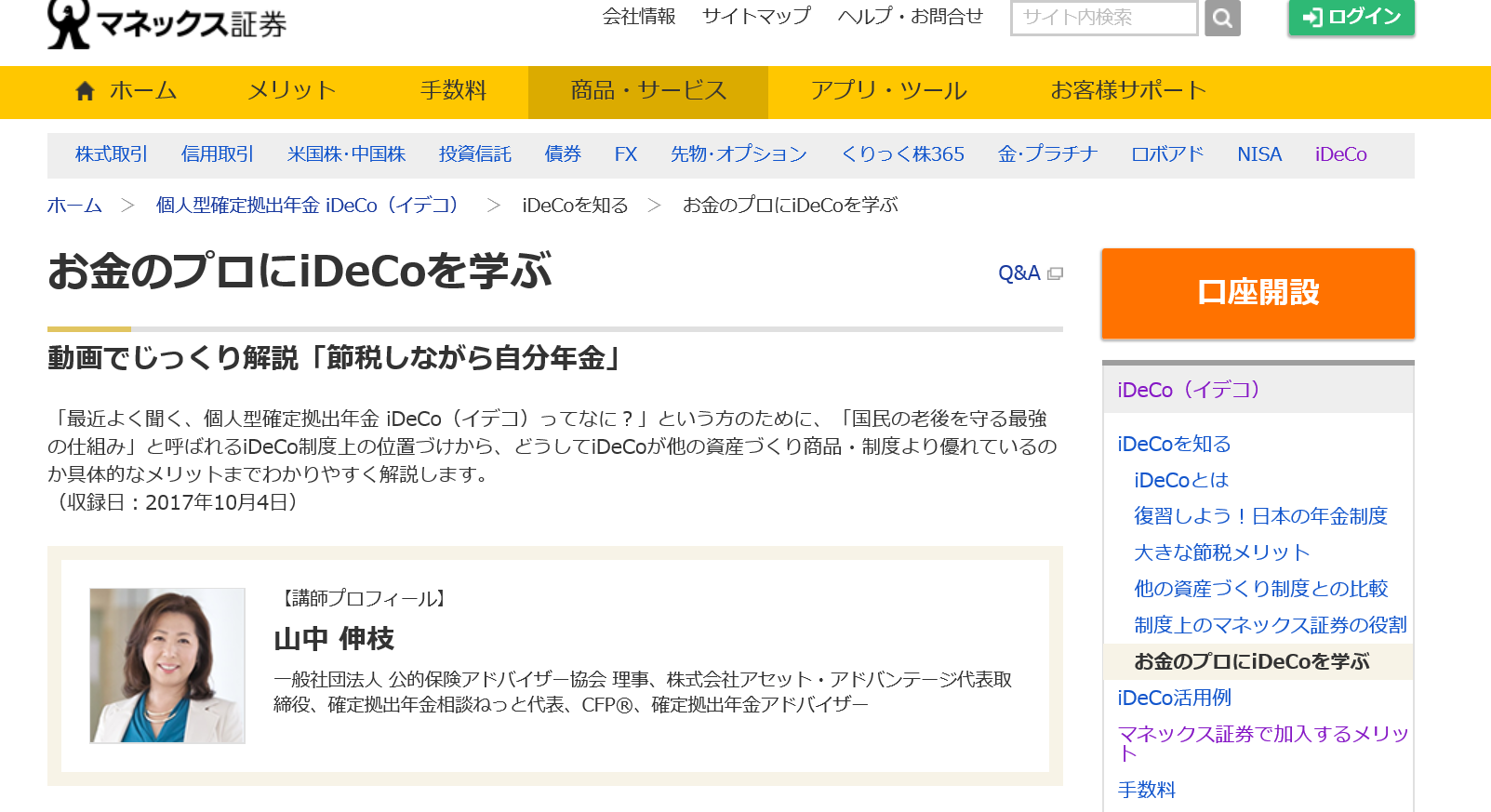Select 手数料 in main navigation

tap(453, 91)
